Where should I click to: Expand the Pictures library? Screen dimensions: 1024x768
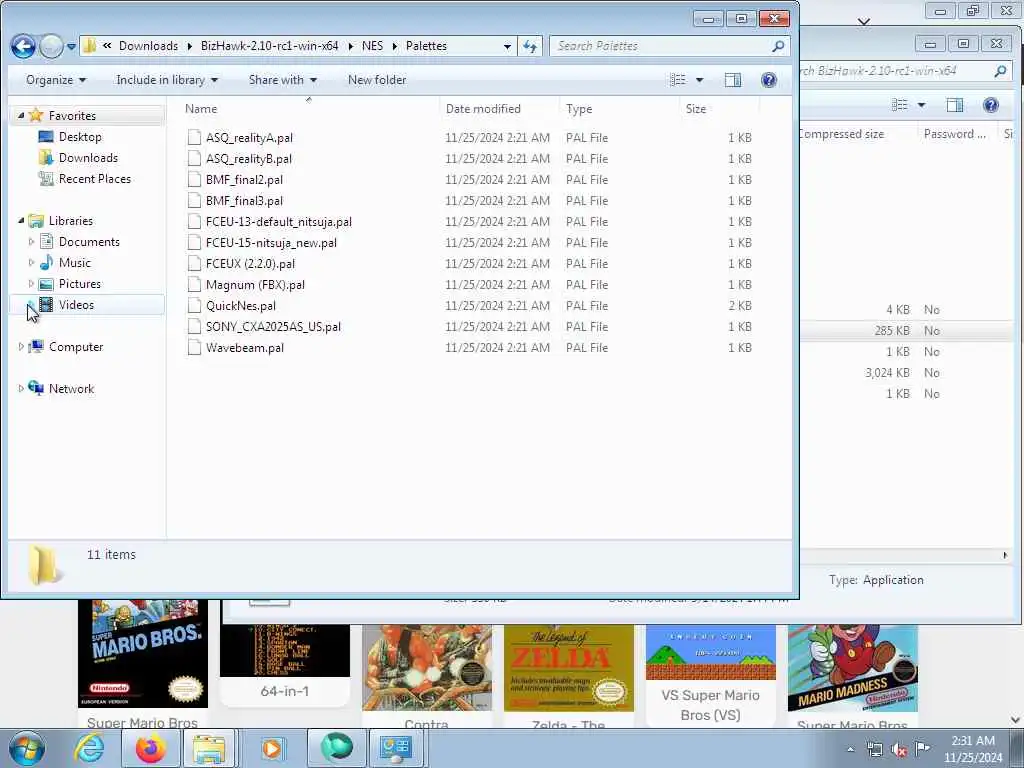click(x=31, y=283)
